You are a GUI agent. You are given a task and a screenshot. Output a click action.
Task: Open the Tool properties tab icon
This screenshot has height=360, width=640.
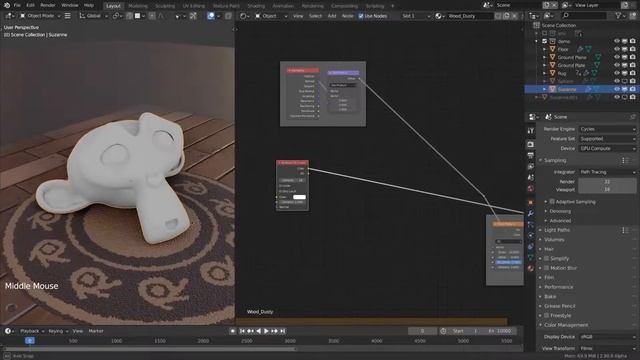[530, 131]
